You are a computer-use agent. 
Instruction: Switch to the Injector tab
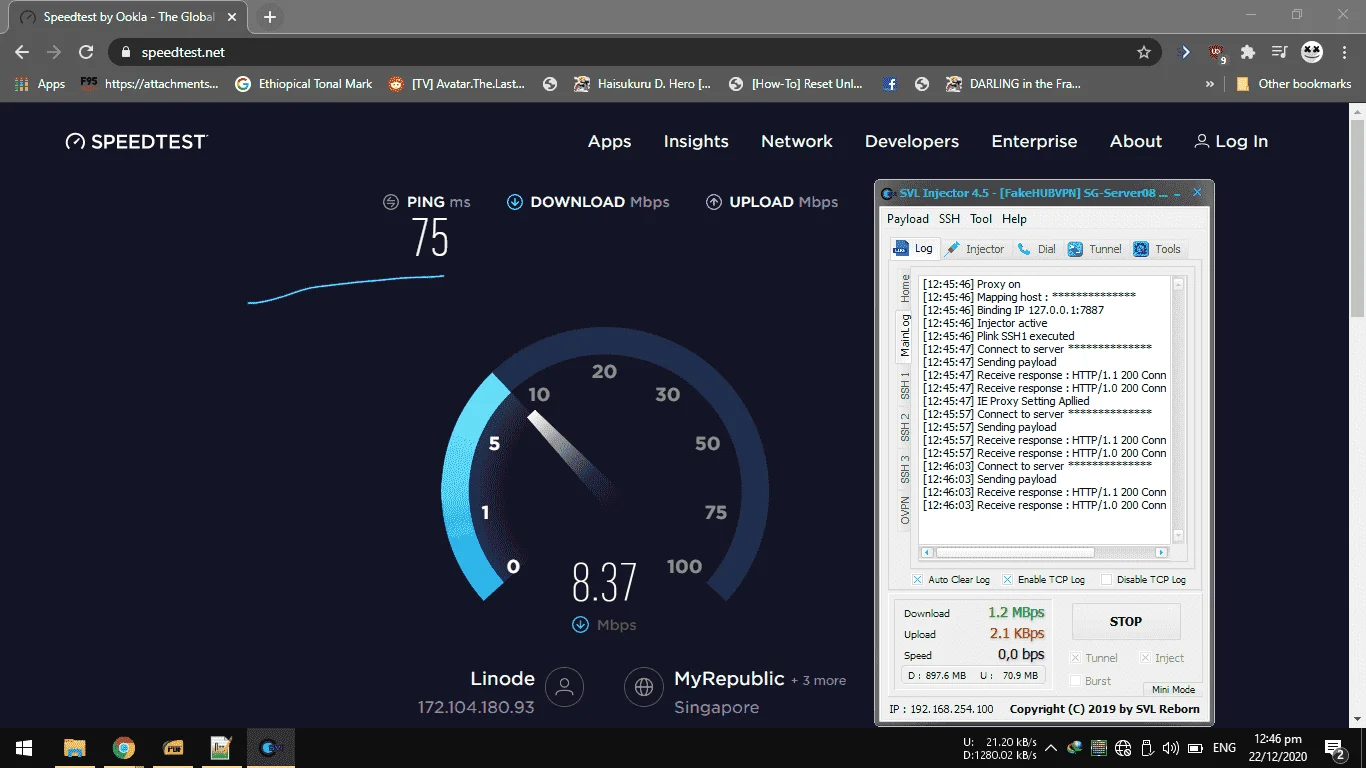coord(975,249)
